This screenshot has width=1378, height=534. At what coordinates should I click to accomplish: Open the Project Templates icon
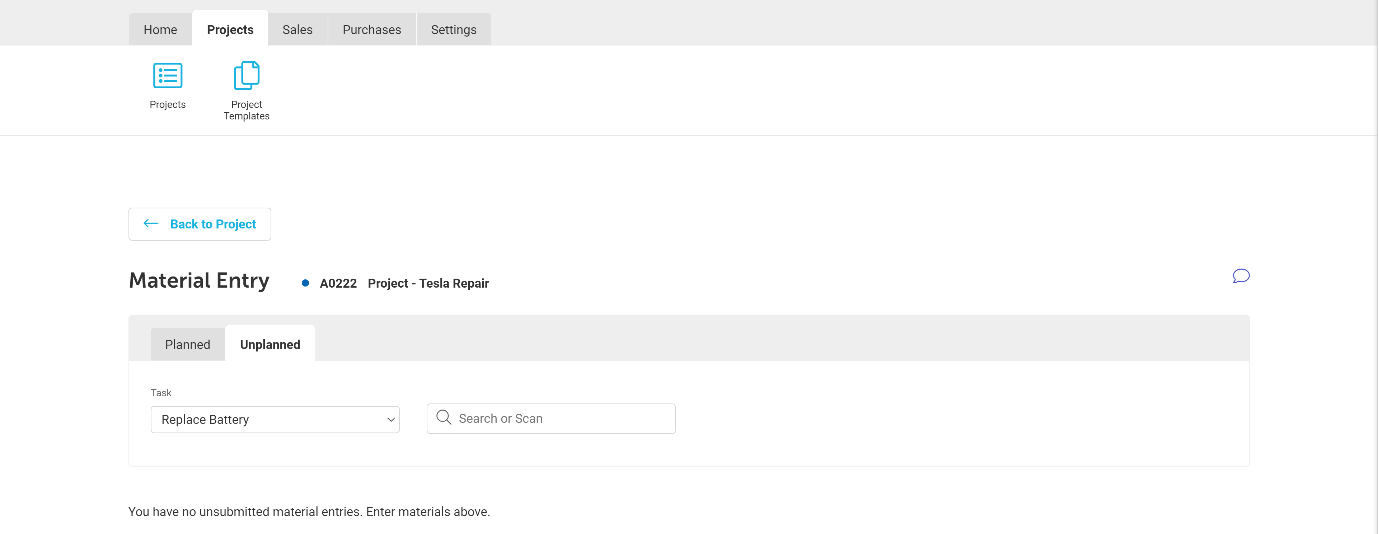246,76
